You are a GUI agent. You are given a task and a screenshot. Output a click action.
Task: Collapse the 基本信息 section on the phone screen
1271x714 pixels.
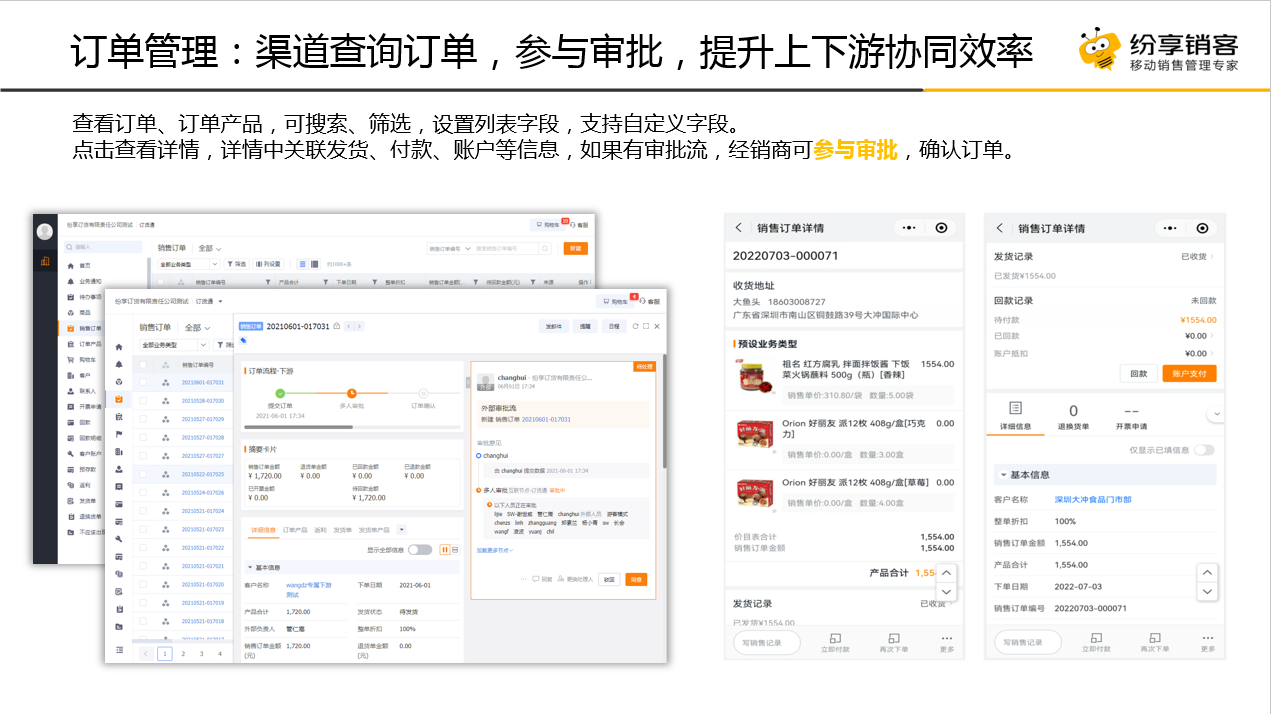(1002, 475)
